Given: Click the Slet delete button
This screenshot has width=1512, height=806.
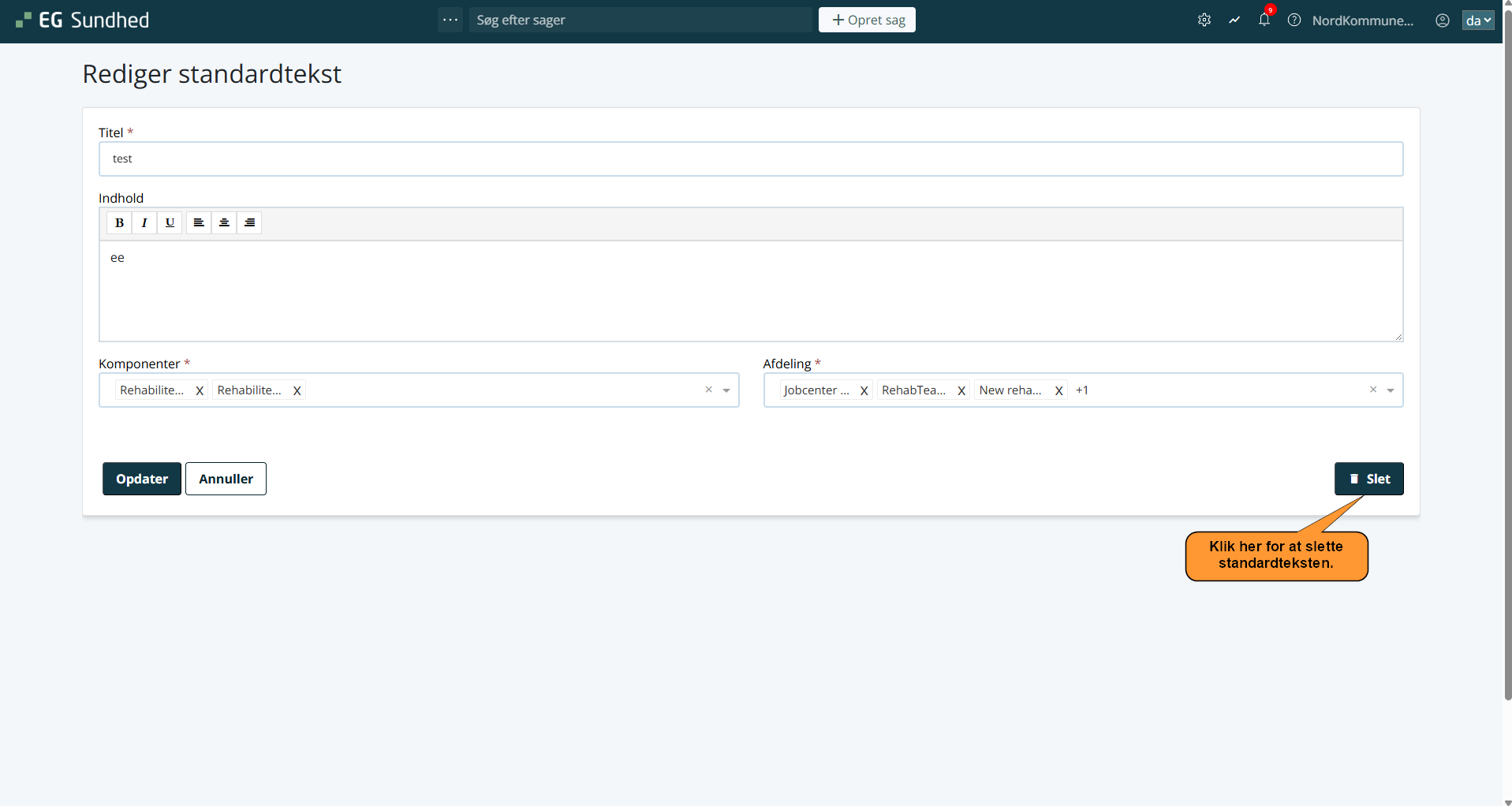Looking at the screenshot, I should pos(1368,479).
